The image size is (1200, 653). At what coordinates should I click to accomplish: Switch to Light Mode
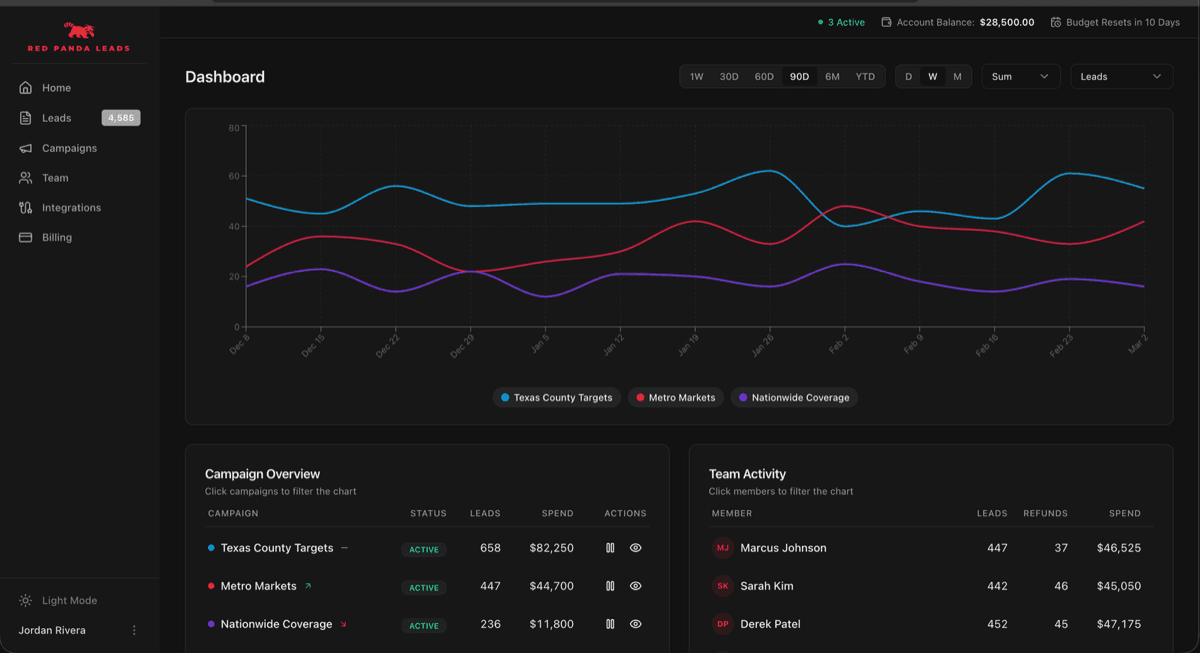pos(60,600)
